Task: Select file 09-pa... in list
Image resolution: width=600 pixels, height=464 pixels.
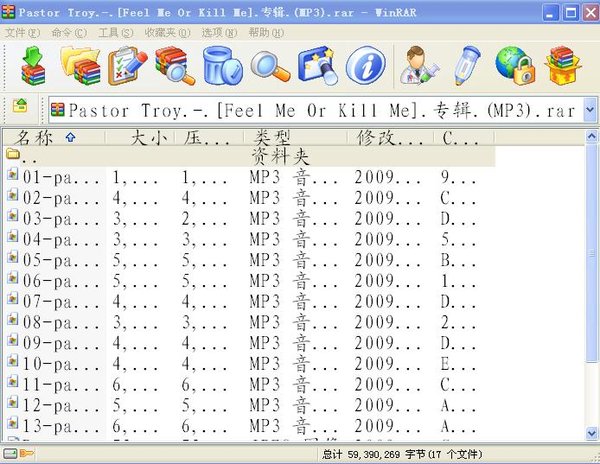Action: click(61, 343)
